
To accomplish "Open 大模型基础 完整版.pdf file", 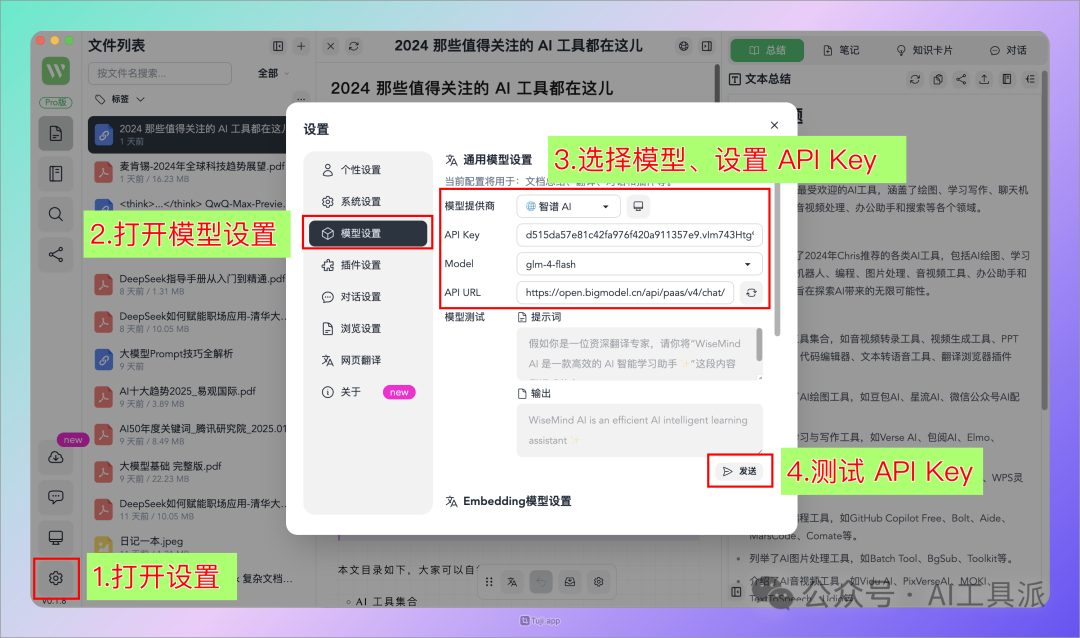I will coord(191,471).
